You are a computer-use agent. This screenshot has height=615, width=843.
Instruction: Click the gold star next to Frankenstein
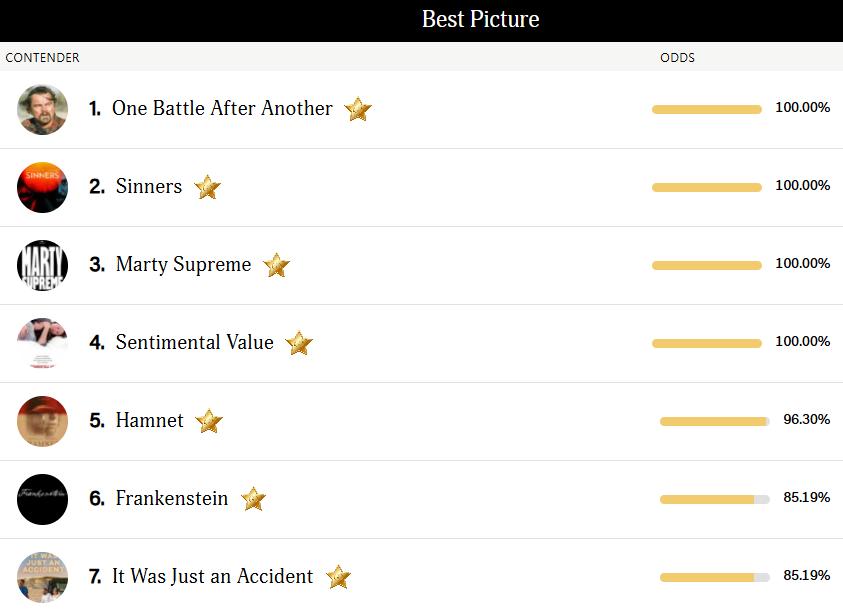[x=253, y=499]
